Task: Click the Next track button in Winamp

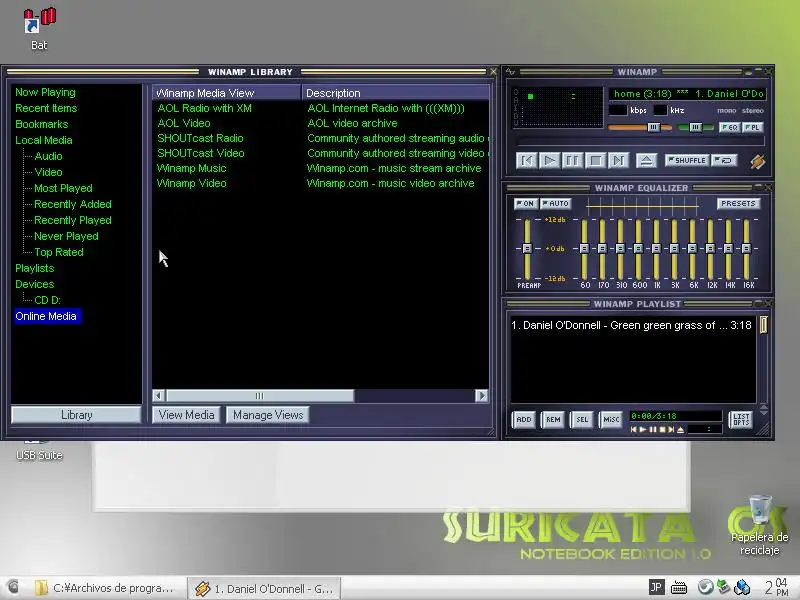Action: point(618,161)
